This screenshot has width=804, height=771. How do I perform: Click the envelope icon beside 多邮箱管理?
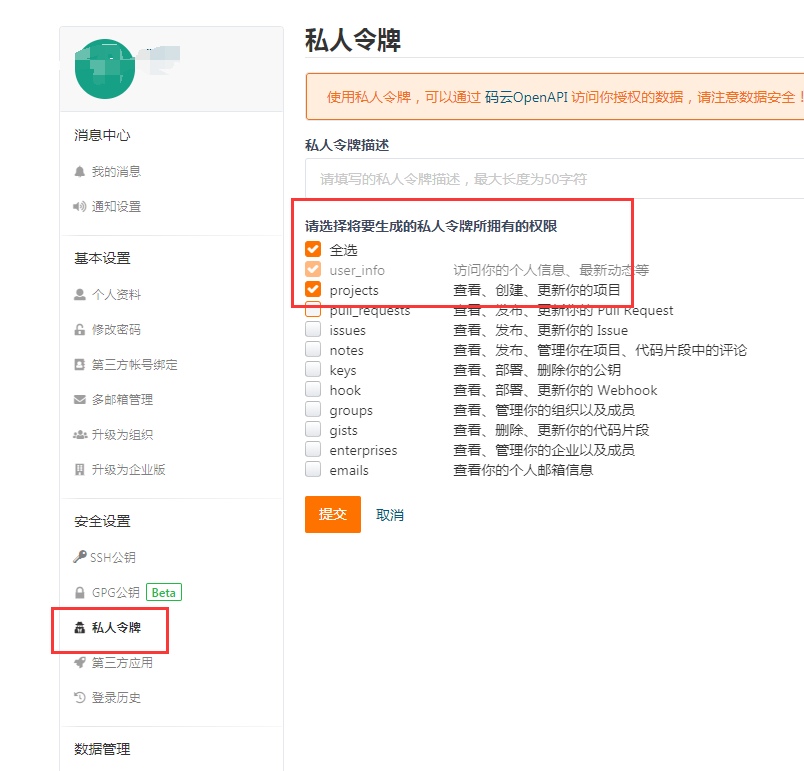click(79, 399)
